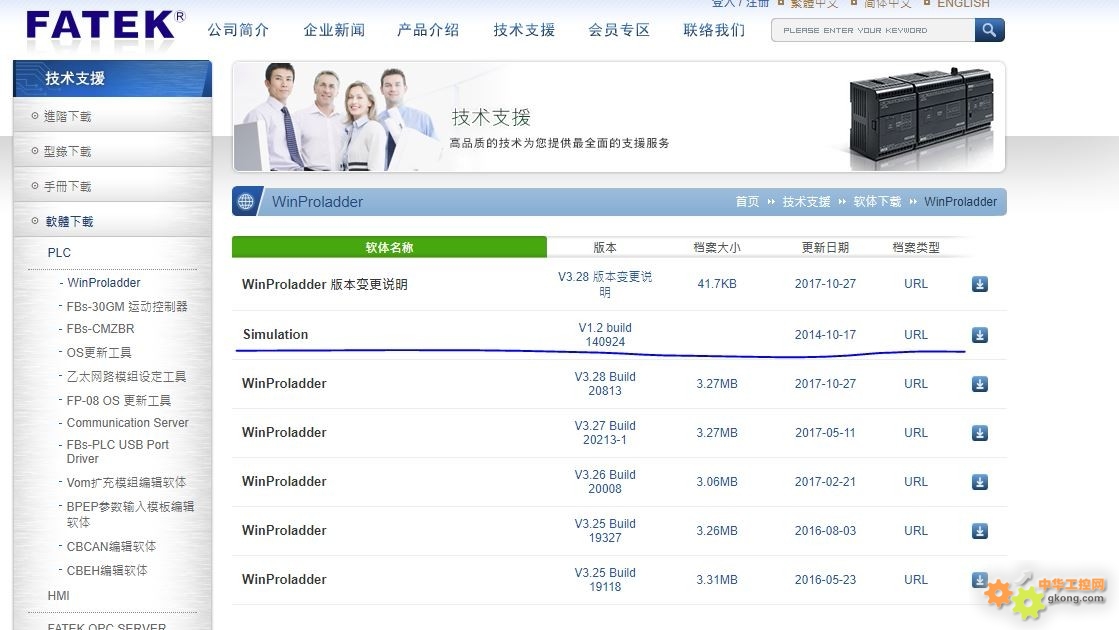Open CBCAN编辑软体 sidebar item
Viewport: 1119px width, 630px height.
(x=111, y=547)
